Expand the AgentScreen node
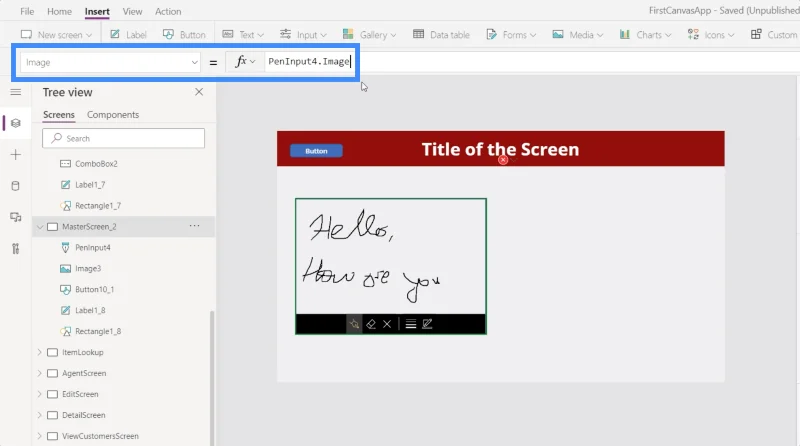The height and width of the screenshot is (446, 800). tap(40, 373)
